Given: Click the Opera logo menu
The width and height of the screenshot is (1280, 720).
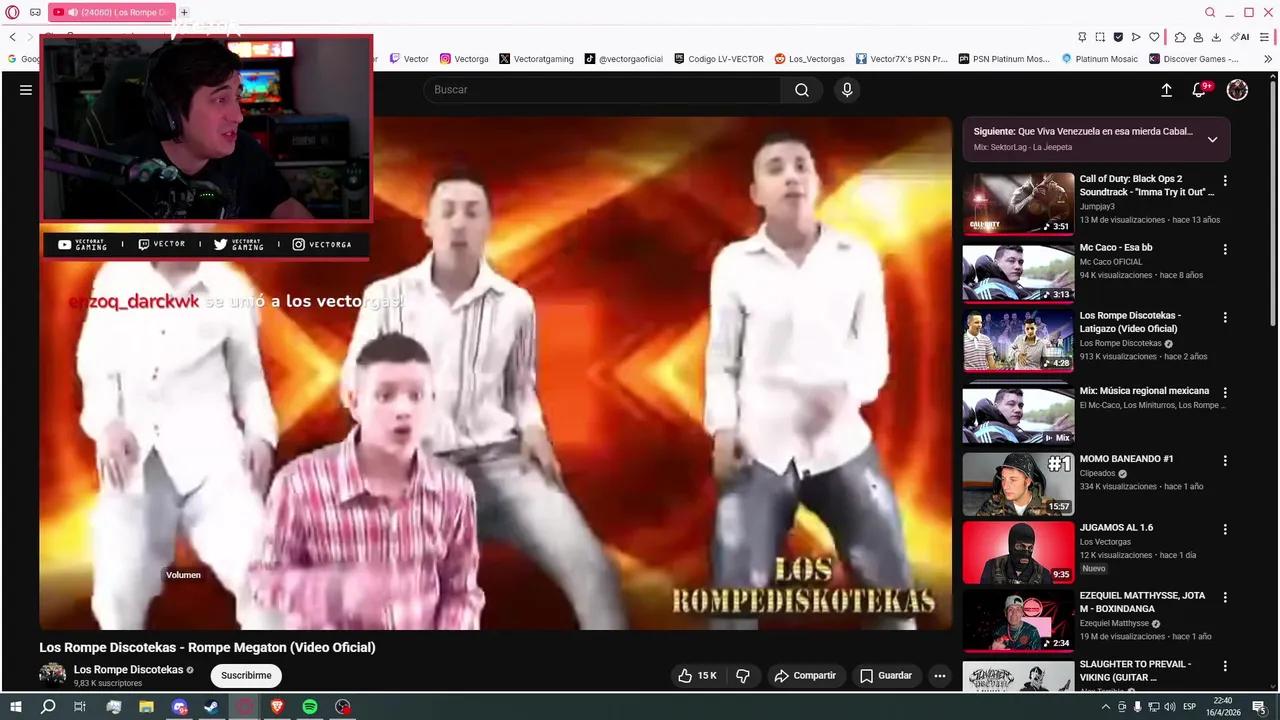Looking at the screenshot, I should tap(13, 12).
